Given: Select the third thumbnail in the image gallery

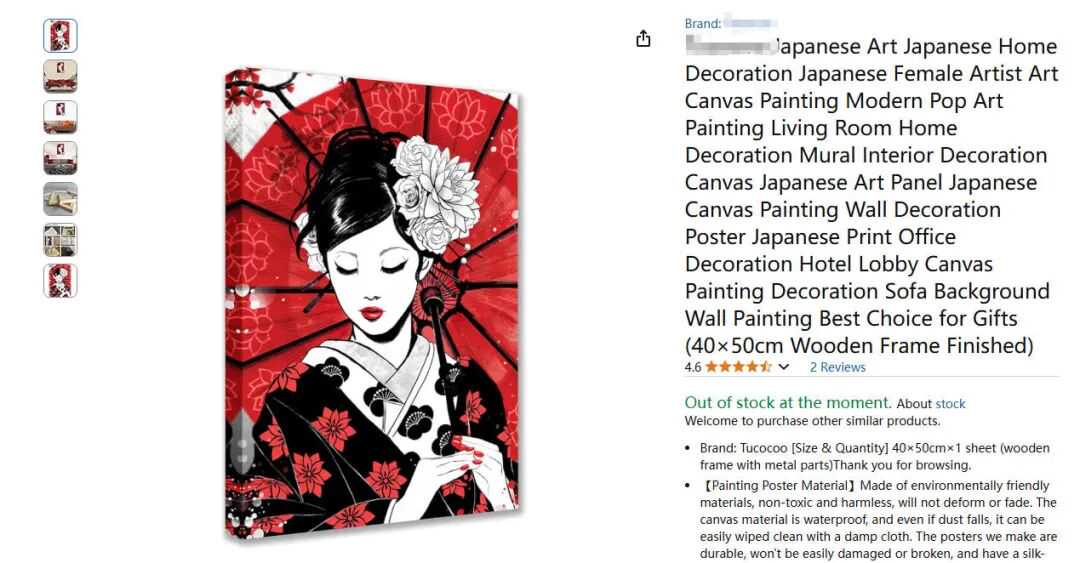Looking at the screenshot, I should (61, 117).
